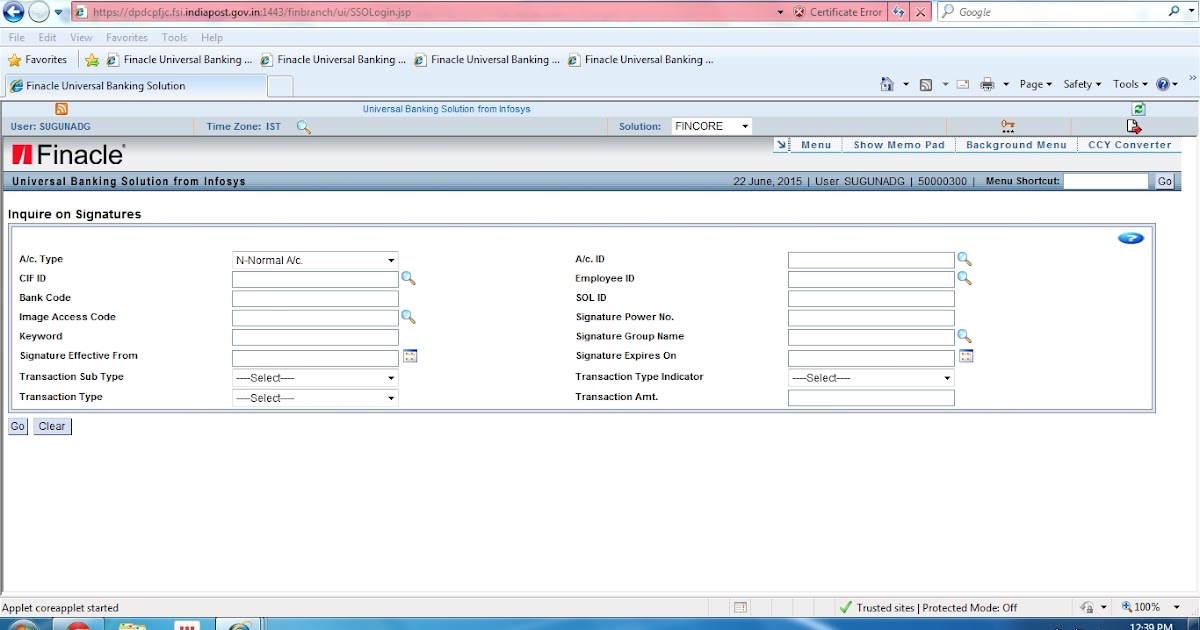Viewport: 1200px width, 630px height.
Task: Open the Edit menu
Action: pyautogui.click(x=47, y=38)
